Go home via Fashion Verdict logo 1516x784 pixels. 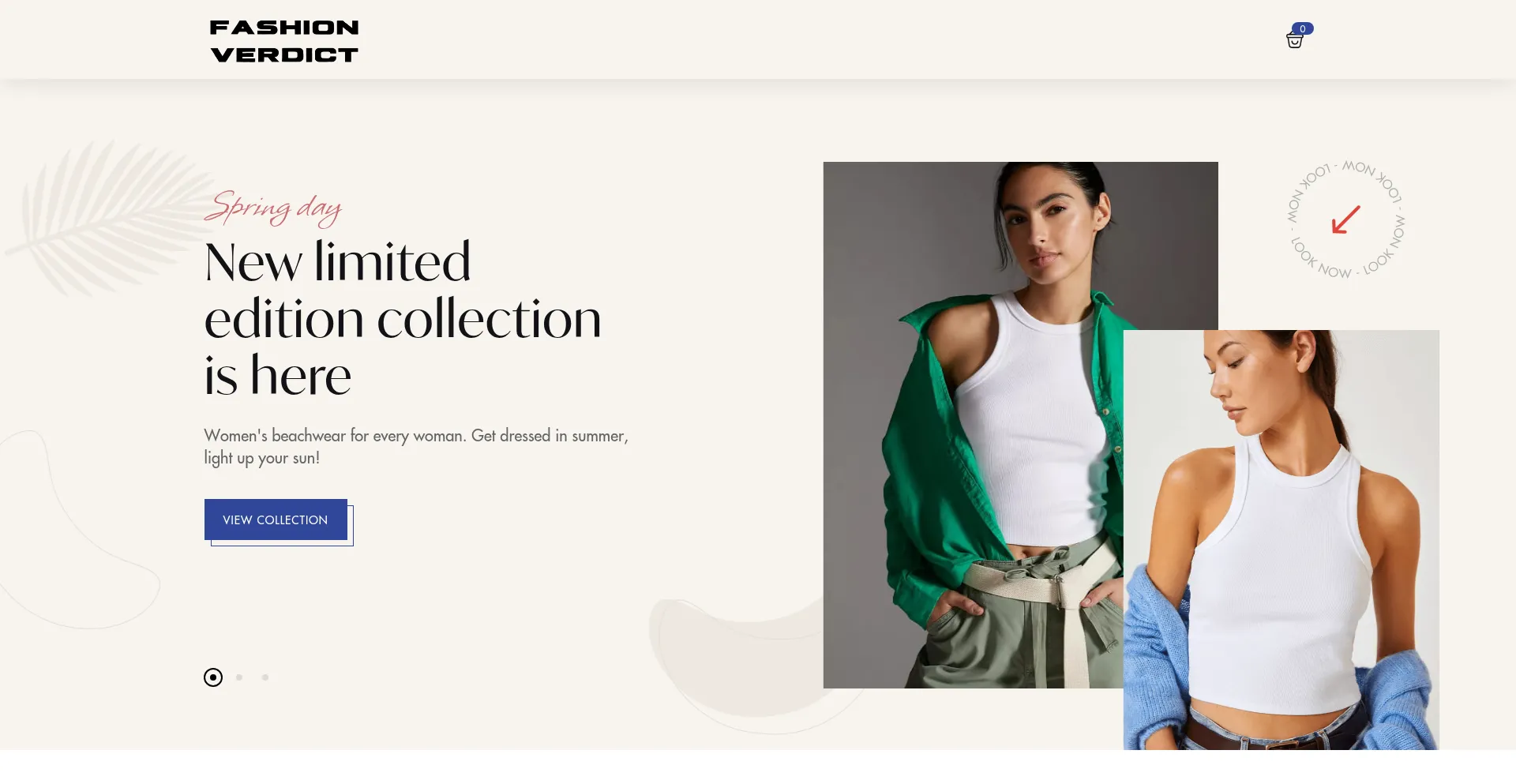[x=284, y=41]
